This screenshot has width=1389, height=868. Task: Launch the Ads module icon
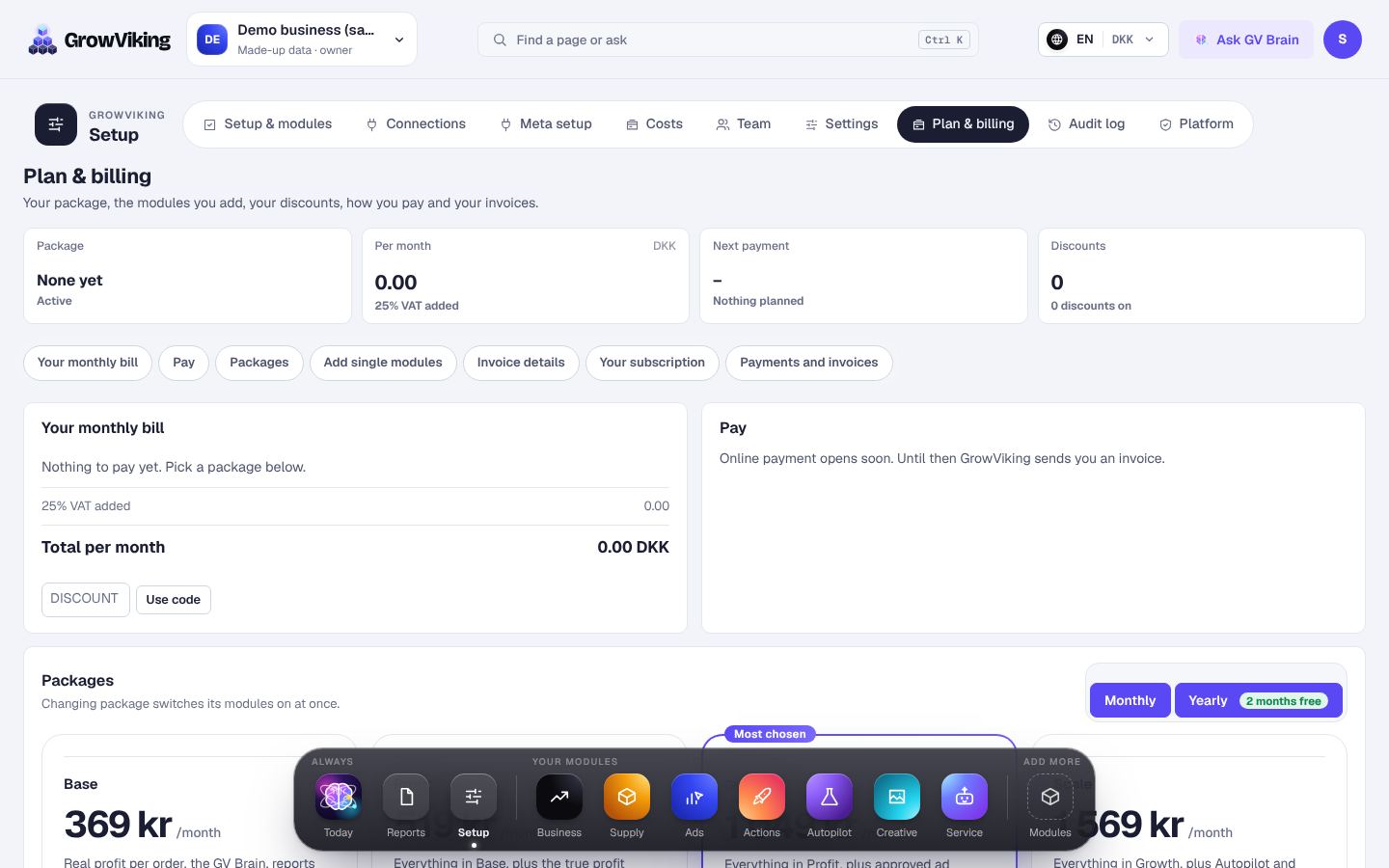[x=694, y=797]
